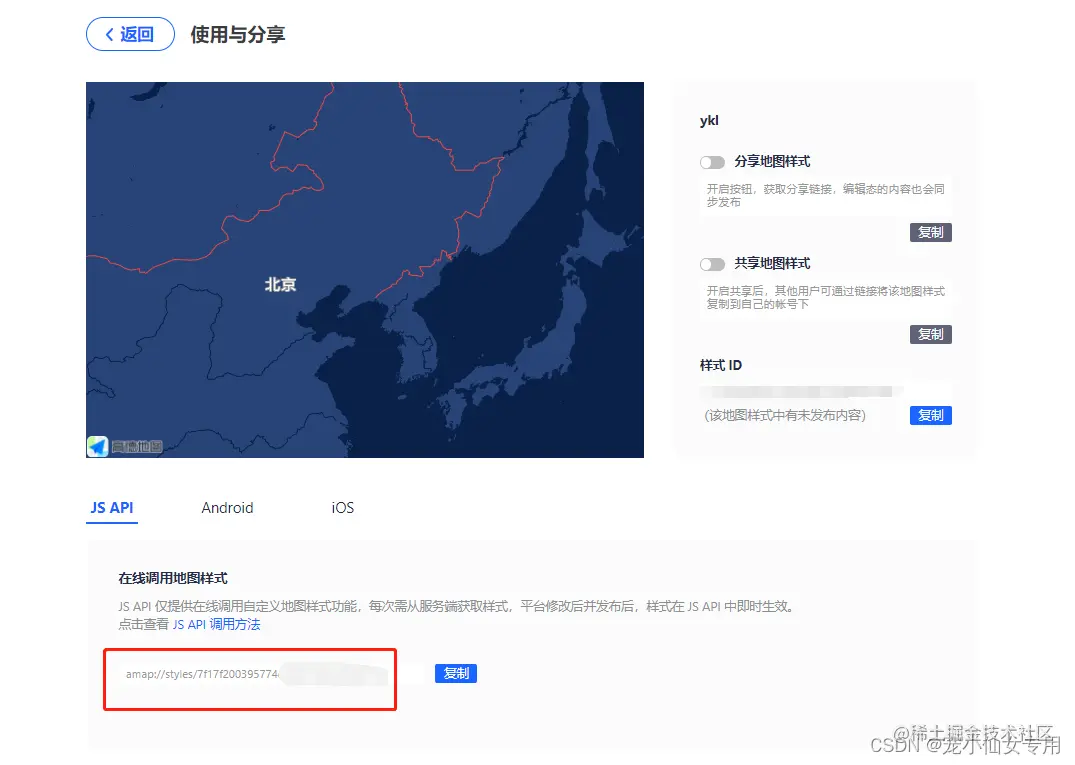Select the Android tab

click(x=227, y=507)
